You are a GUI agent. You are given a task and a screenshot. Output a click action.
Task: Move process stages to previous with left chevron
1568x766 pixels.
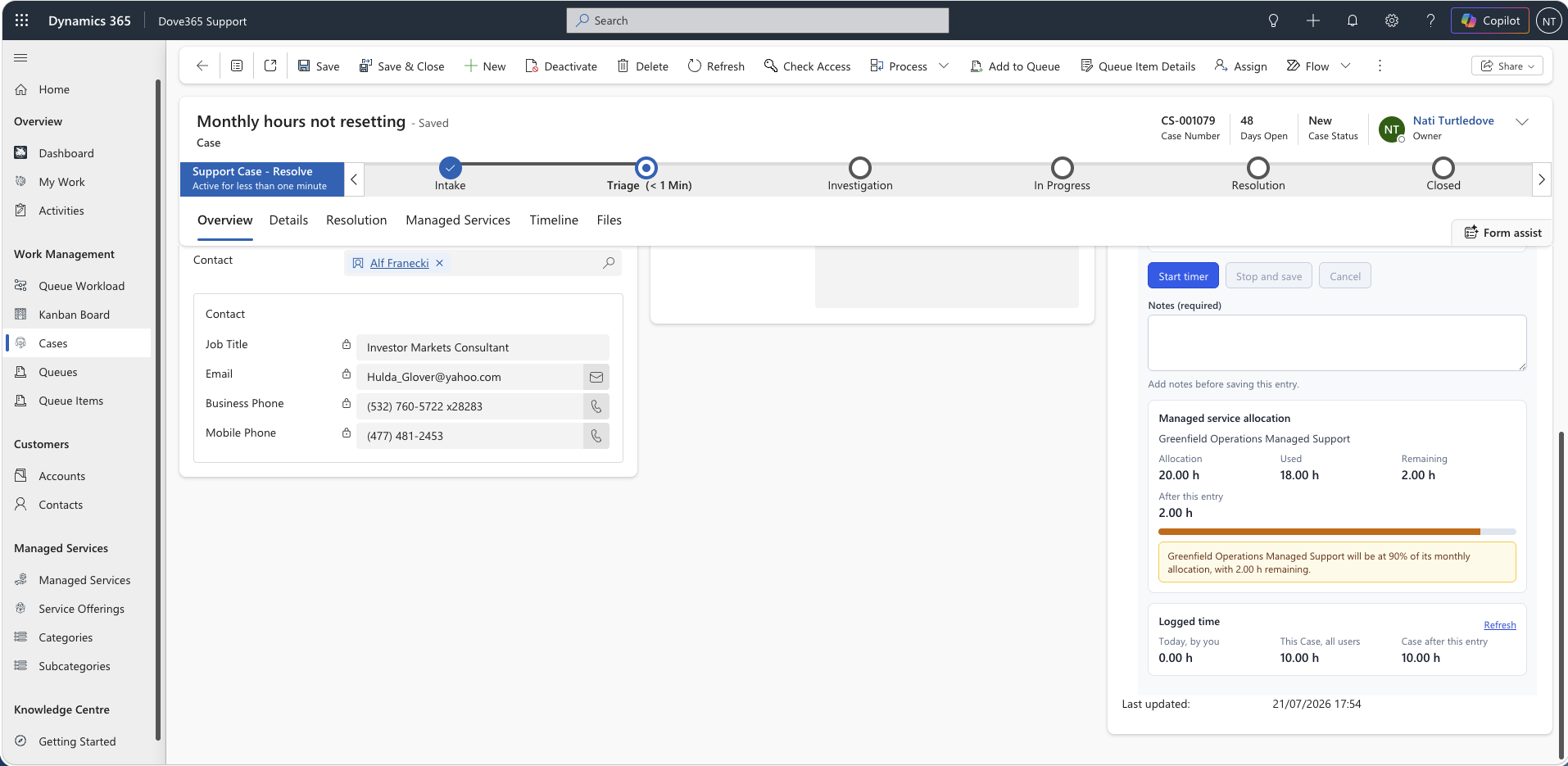[354, 179]
